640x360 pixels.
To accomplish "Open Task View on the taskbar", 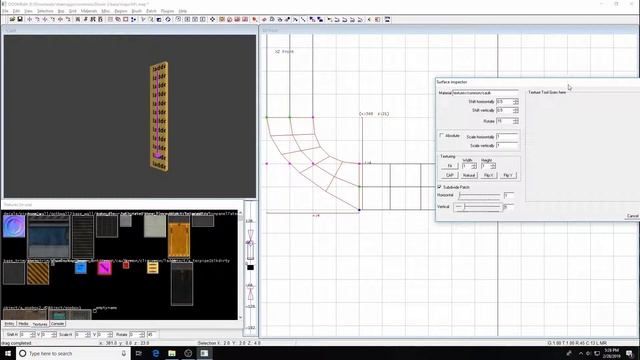I will [x=139, y=353].
